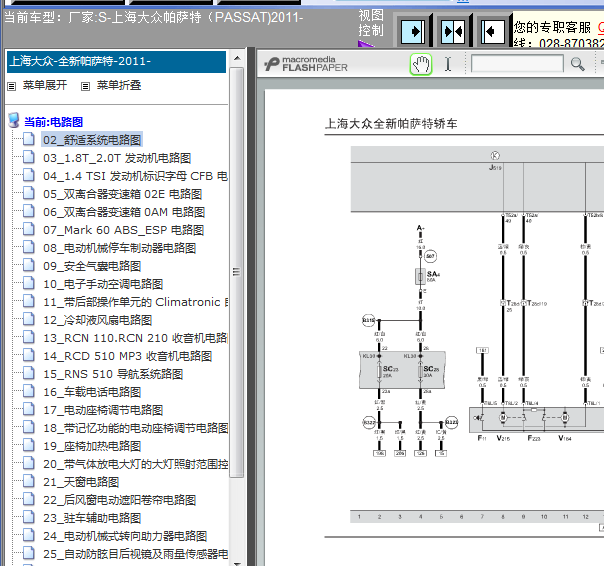Open 20_带气体放电大灯的大灯照射范围 item
Screen dimensions: 604x566
(x=135, y=464)
